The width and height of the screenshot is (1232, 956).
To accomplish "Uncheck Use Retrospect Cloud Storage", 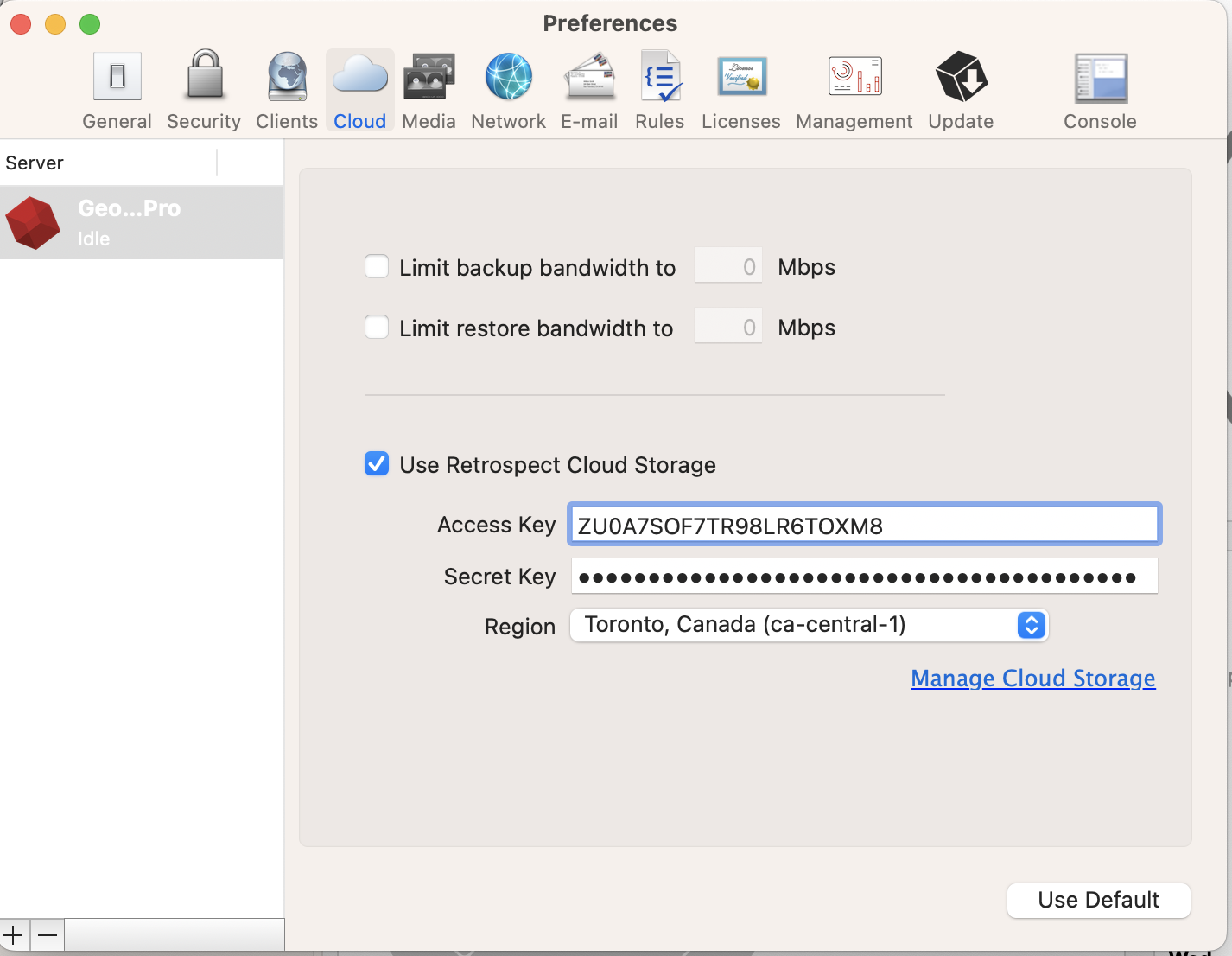I will [377, 464].
